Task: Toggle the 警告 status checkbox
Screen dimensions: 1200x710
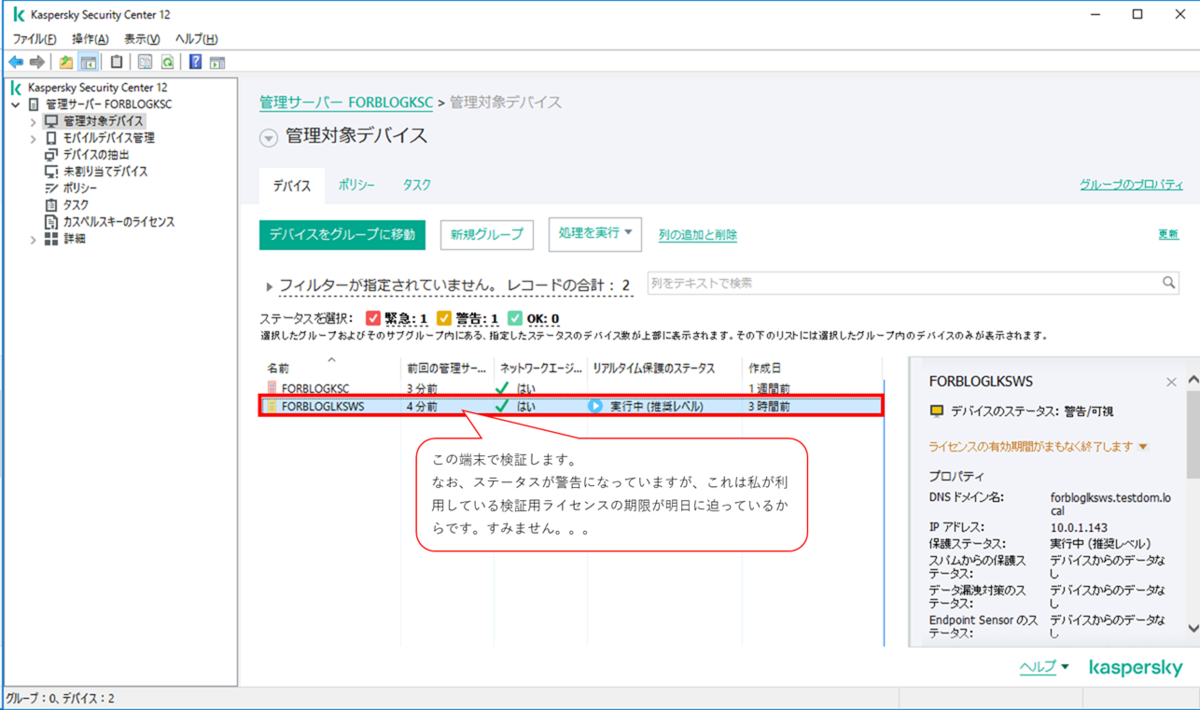Action: [x=444, y=318]
